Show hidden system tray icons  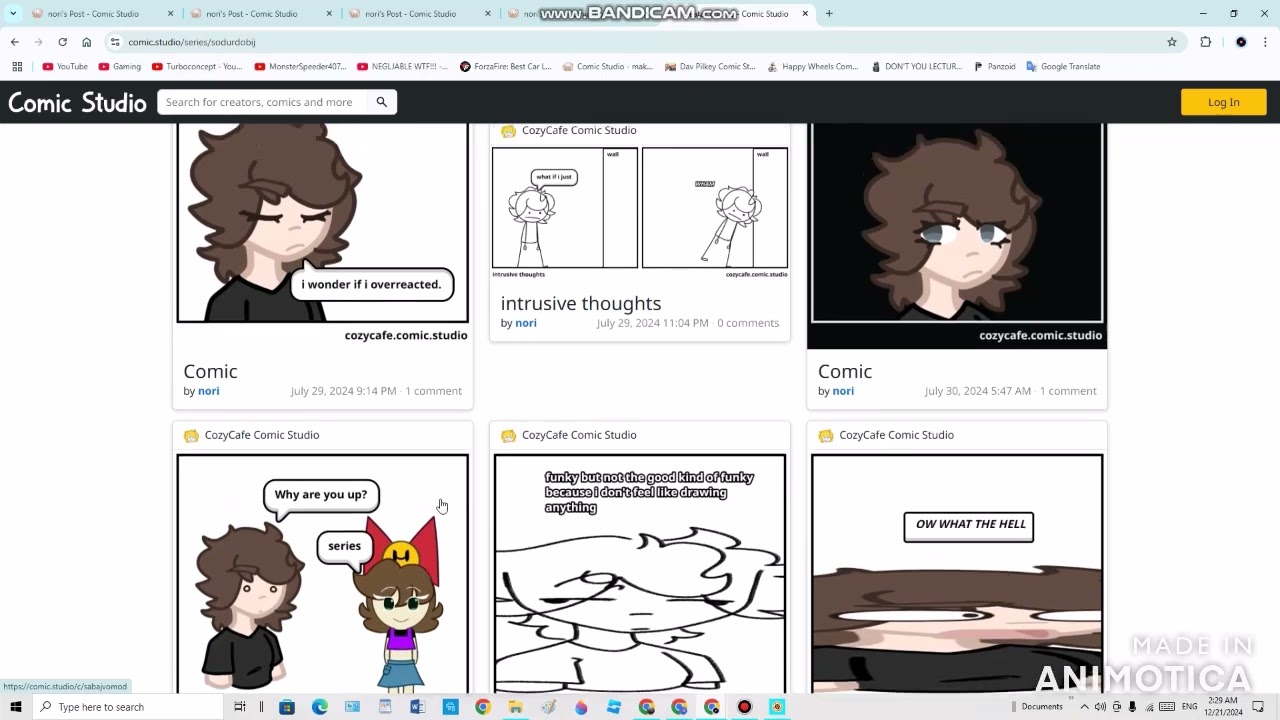1085,707
